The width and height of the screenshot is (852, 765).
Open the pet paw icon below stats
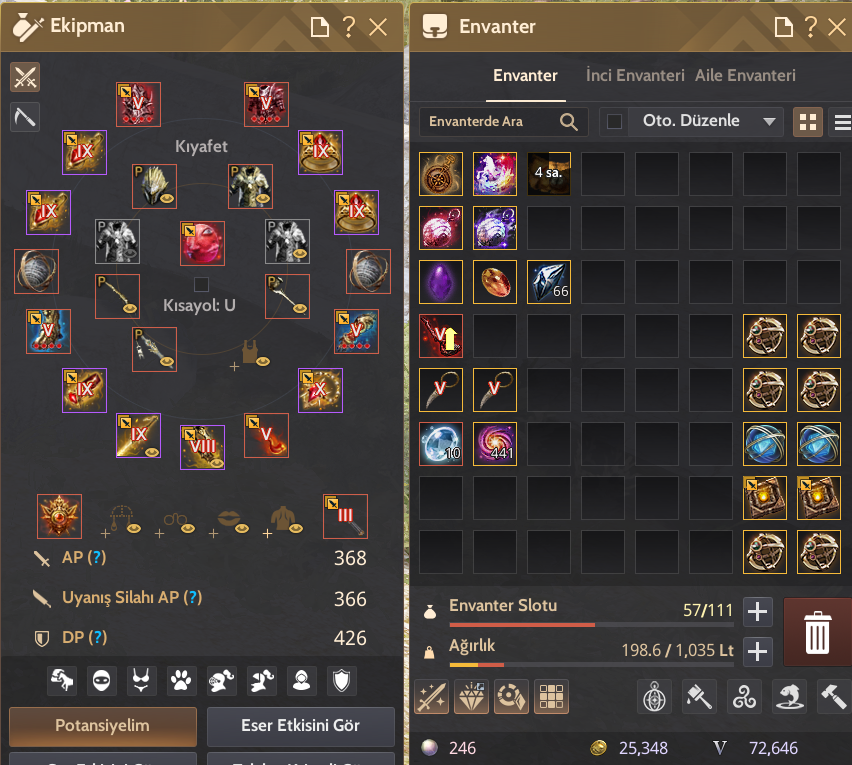[x=181, y=680]
